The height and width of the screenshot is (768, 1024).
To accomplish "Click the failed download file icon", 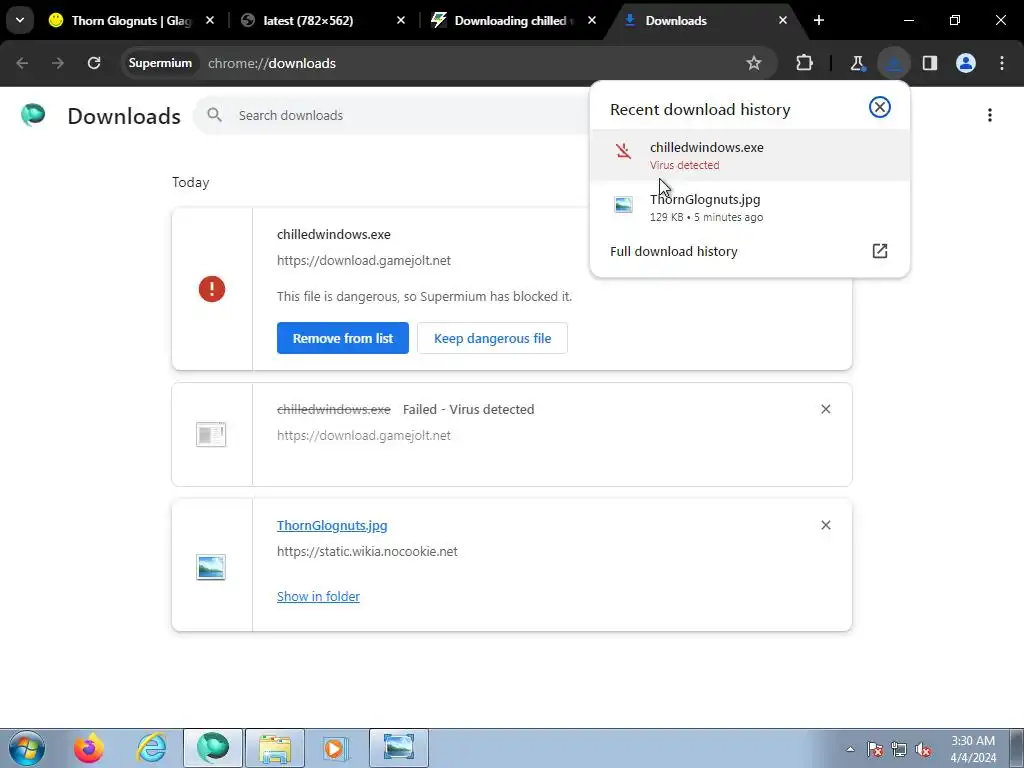I will coord(211,434).
